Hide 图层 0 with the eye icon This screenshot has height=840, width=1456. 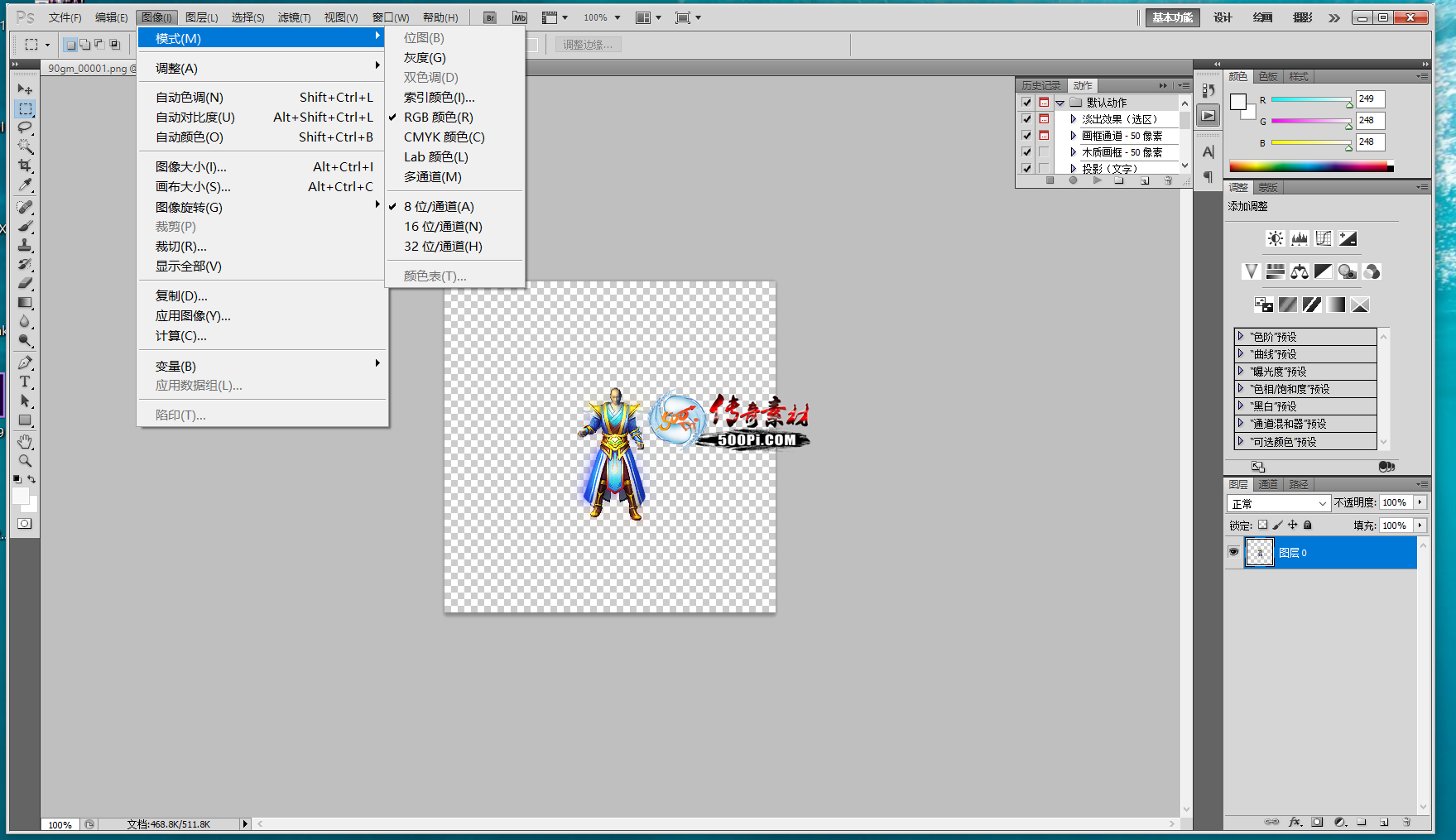(x=1233, y=552)
